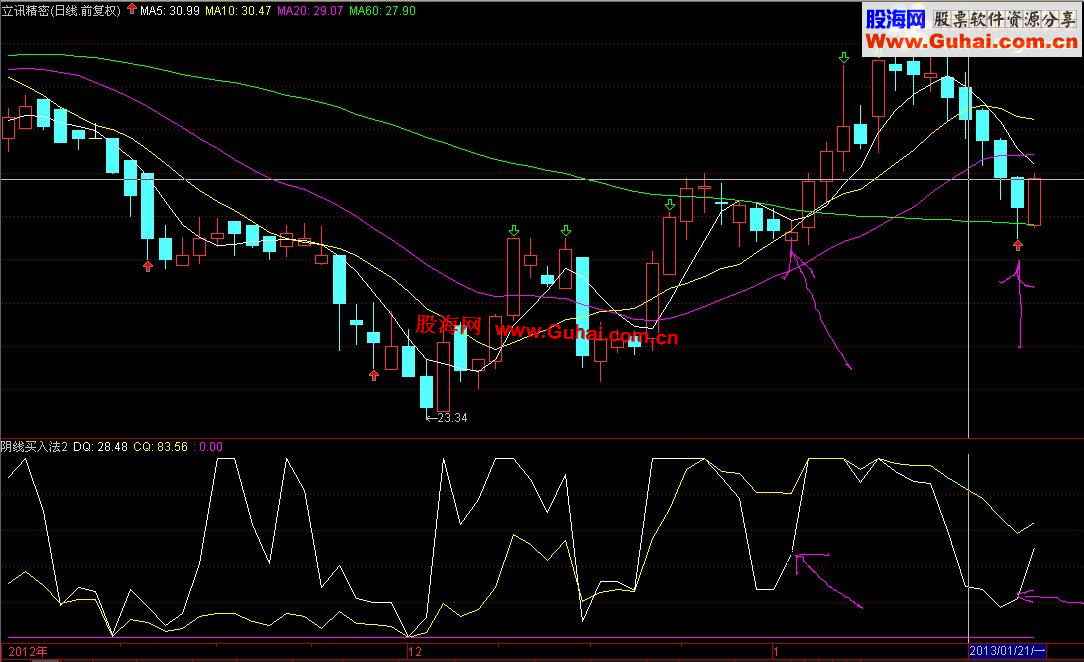Image resolution: width=1084 pixels, height=662 pixels.
Task: Click the 阴线买入法2 indicator name
Action: [x=35, y=446]
